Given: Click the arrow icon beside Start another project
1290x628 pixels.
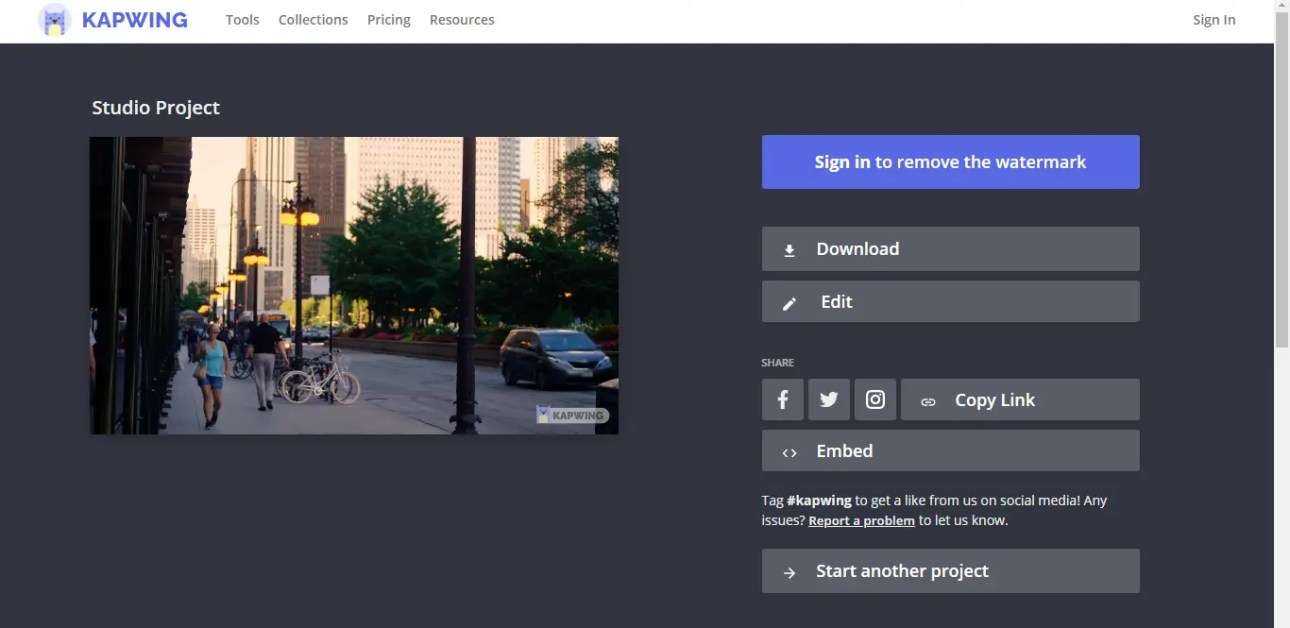Looking at the screenshot, I should click(x=789, y=572).
